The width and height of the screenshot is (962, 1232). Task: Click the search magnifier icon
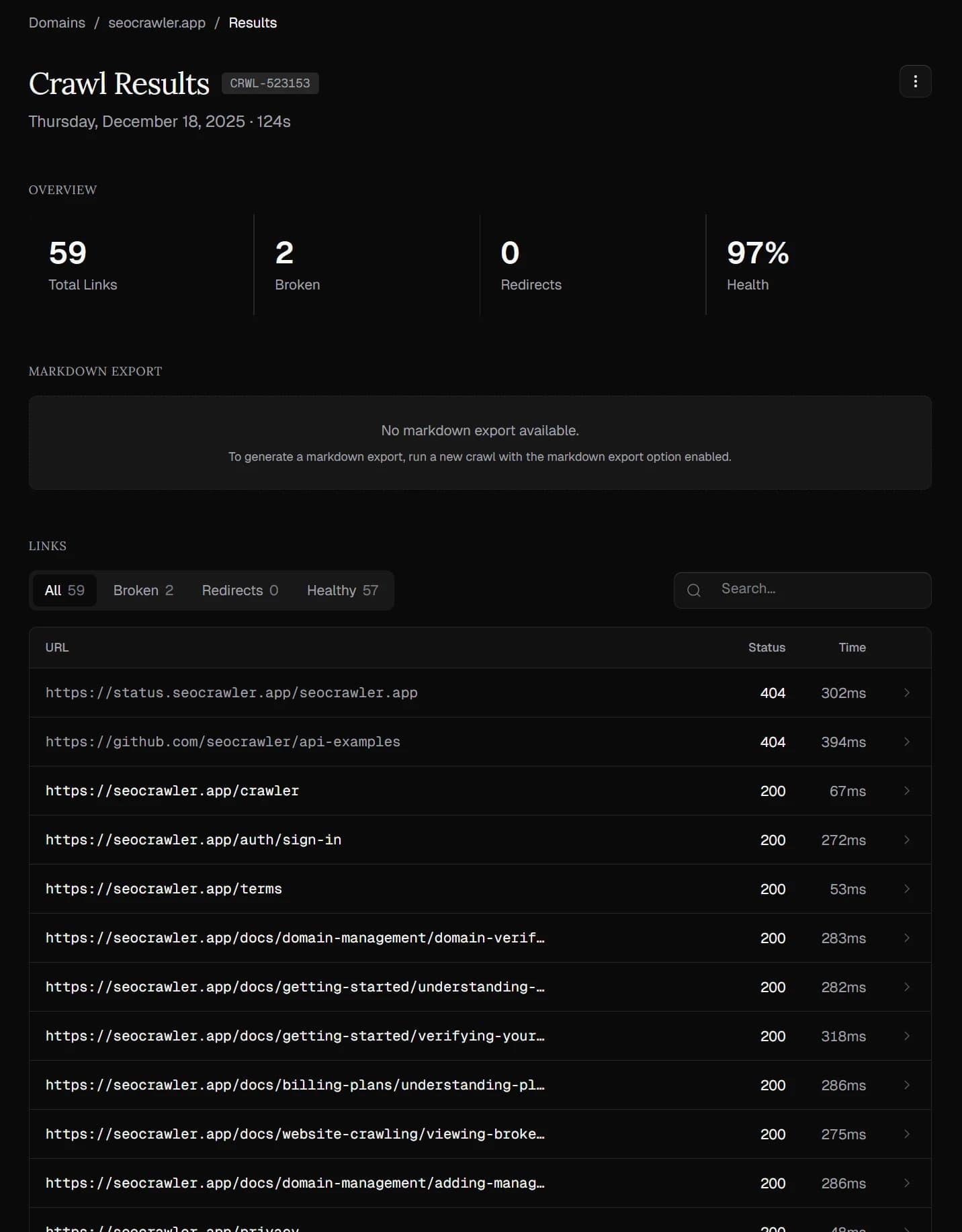coord(694,590)
